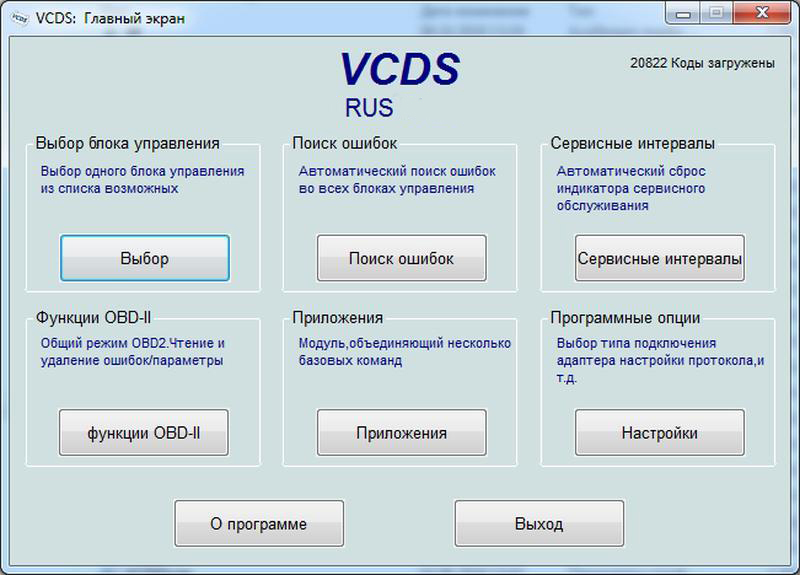Click the О программе button
800x575 pixels.
point(259,523)
